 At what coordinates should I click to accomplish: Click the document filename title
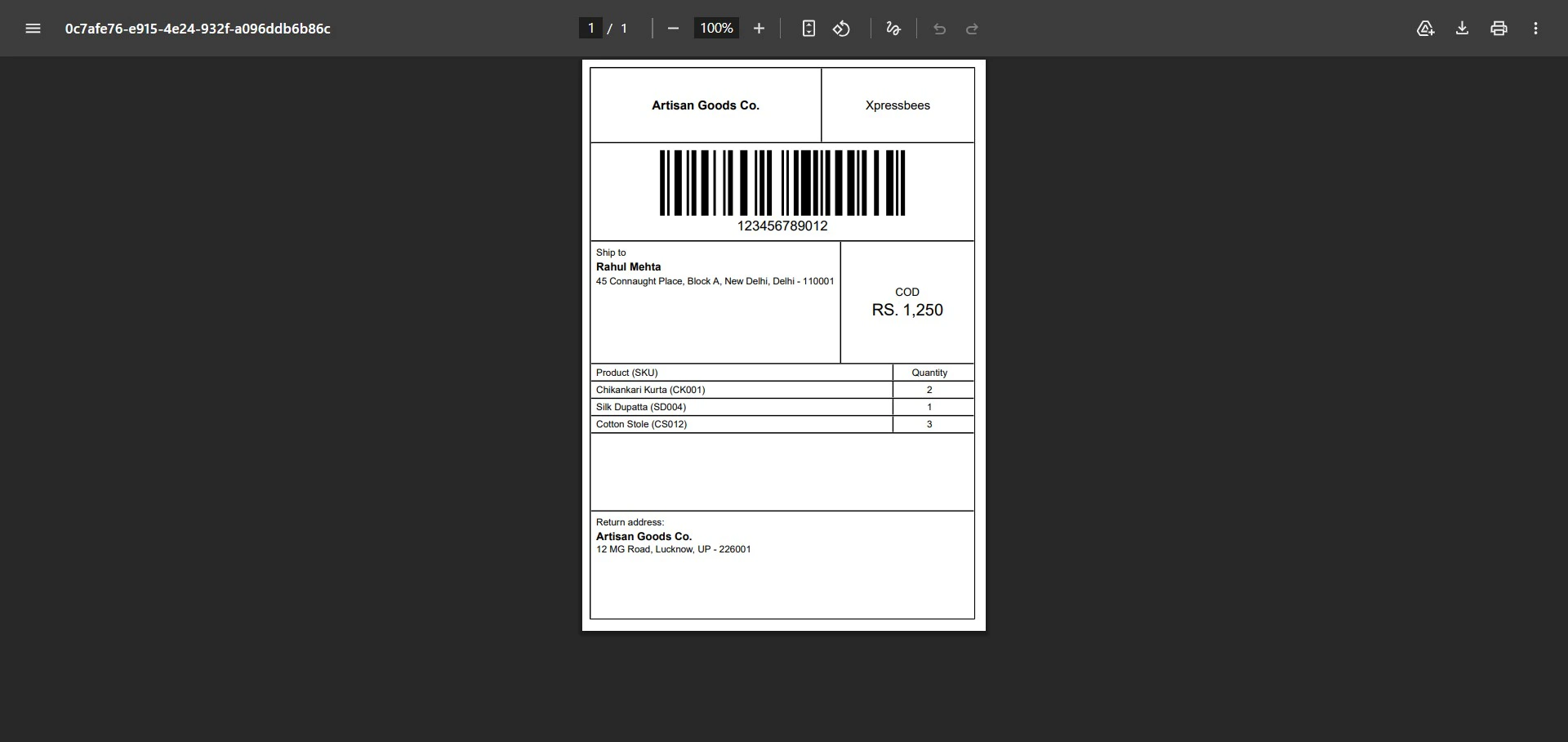198,29
